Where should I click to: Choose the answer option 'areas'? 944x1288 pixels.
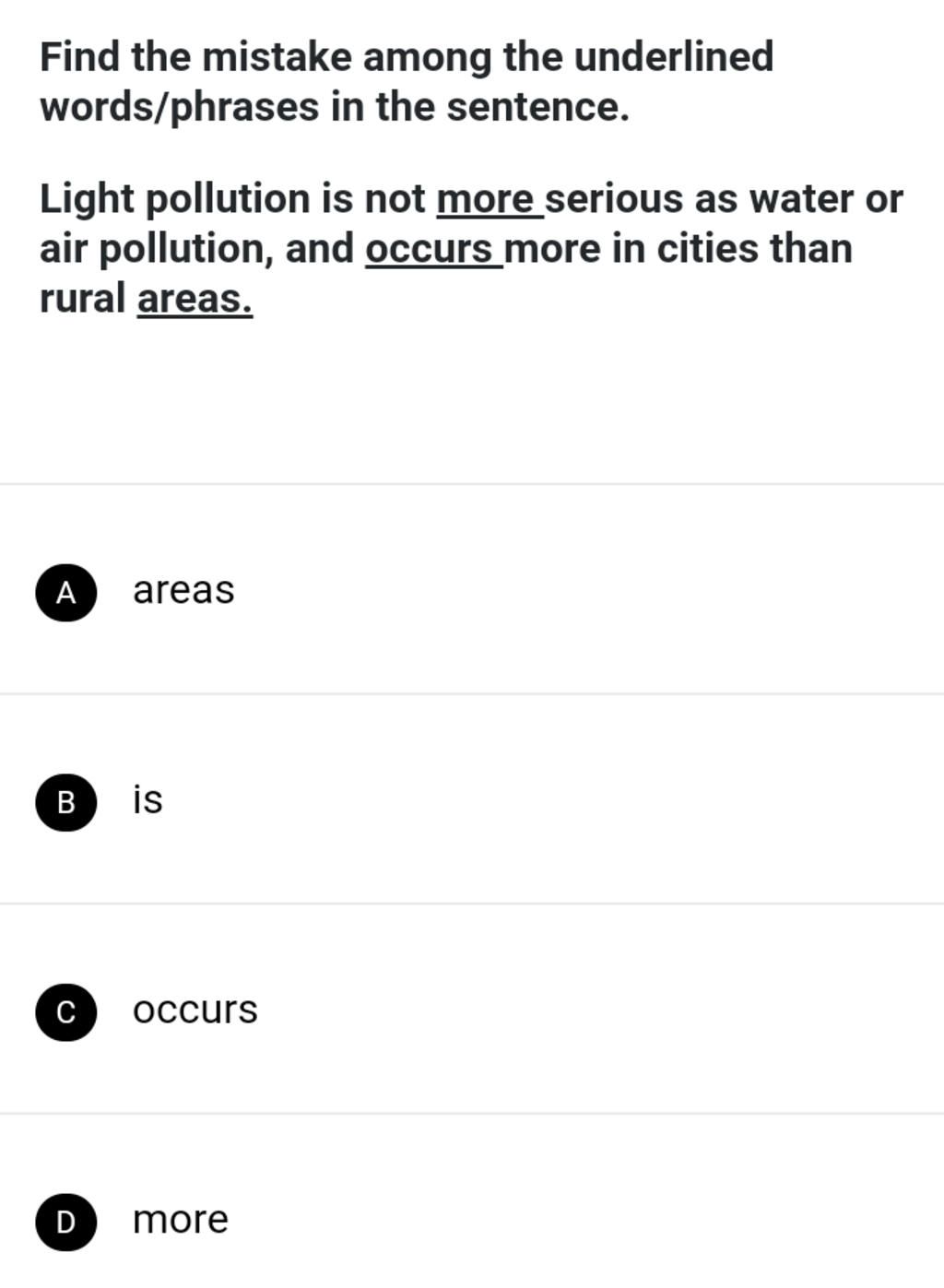pos(183,590)
